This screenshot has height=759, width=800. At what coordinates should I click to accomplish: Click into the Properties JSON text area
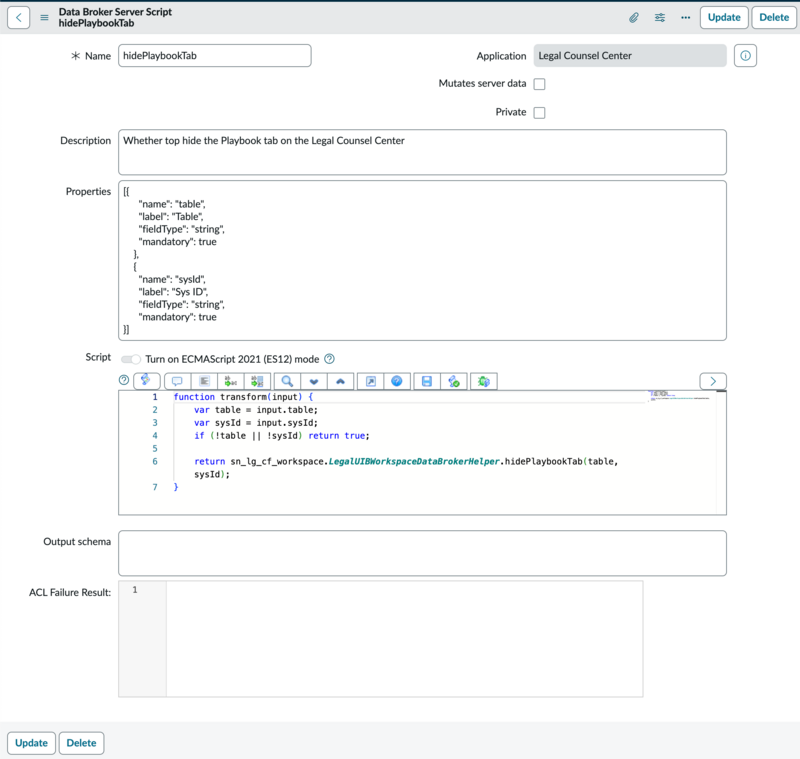point(422,260)
